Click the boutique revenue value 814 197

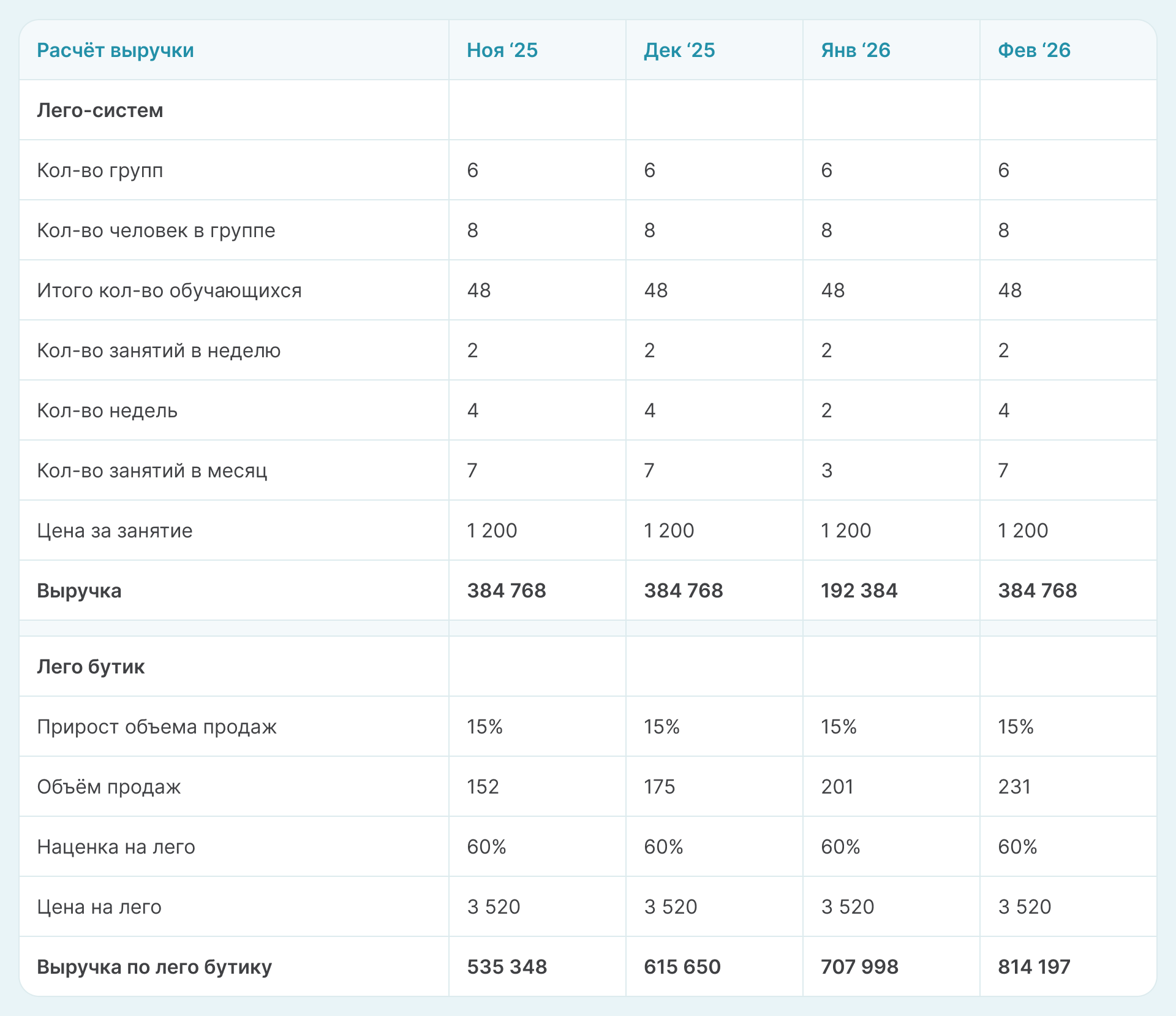(1034, 967)
